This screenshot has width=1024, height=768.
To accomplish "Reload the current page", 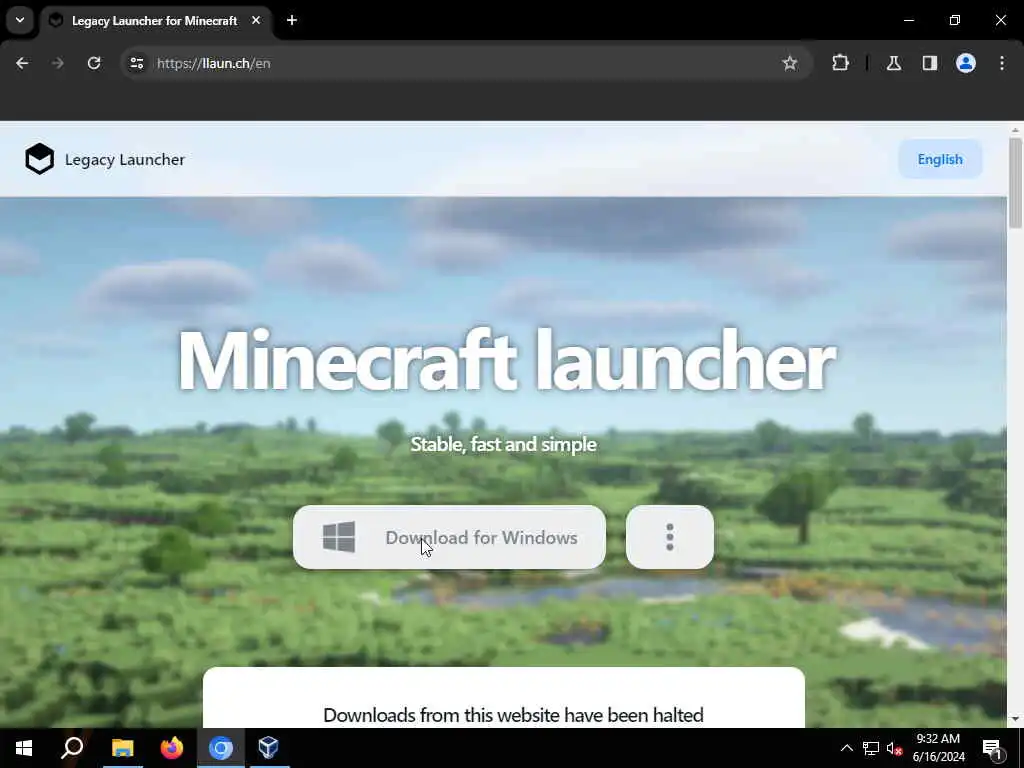I will 94,63.
